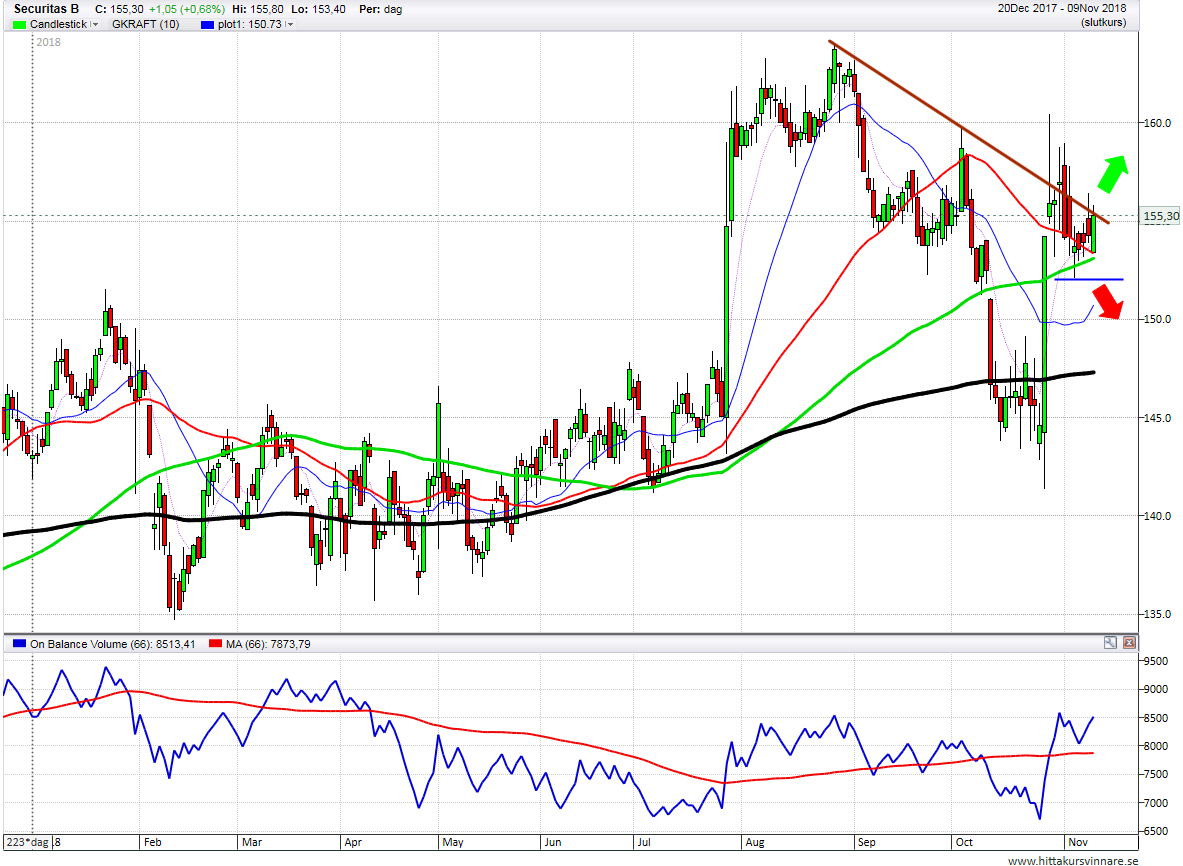The width and height of the screenshot is (1183, 866).
Task: Click the GKRAFT (10) indicator label
Action: pos(146,24)
